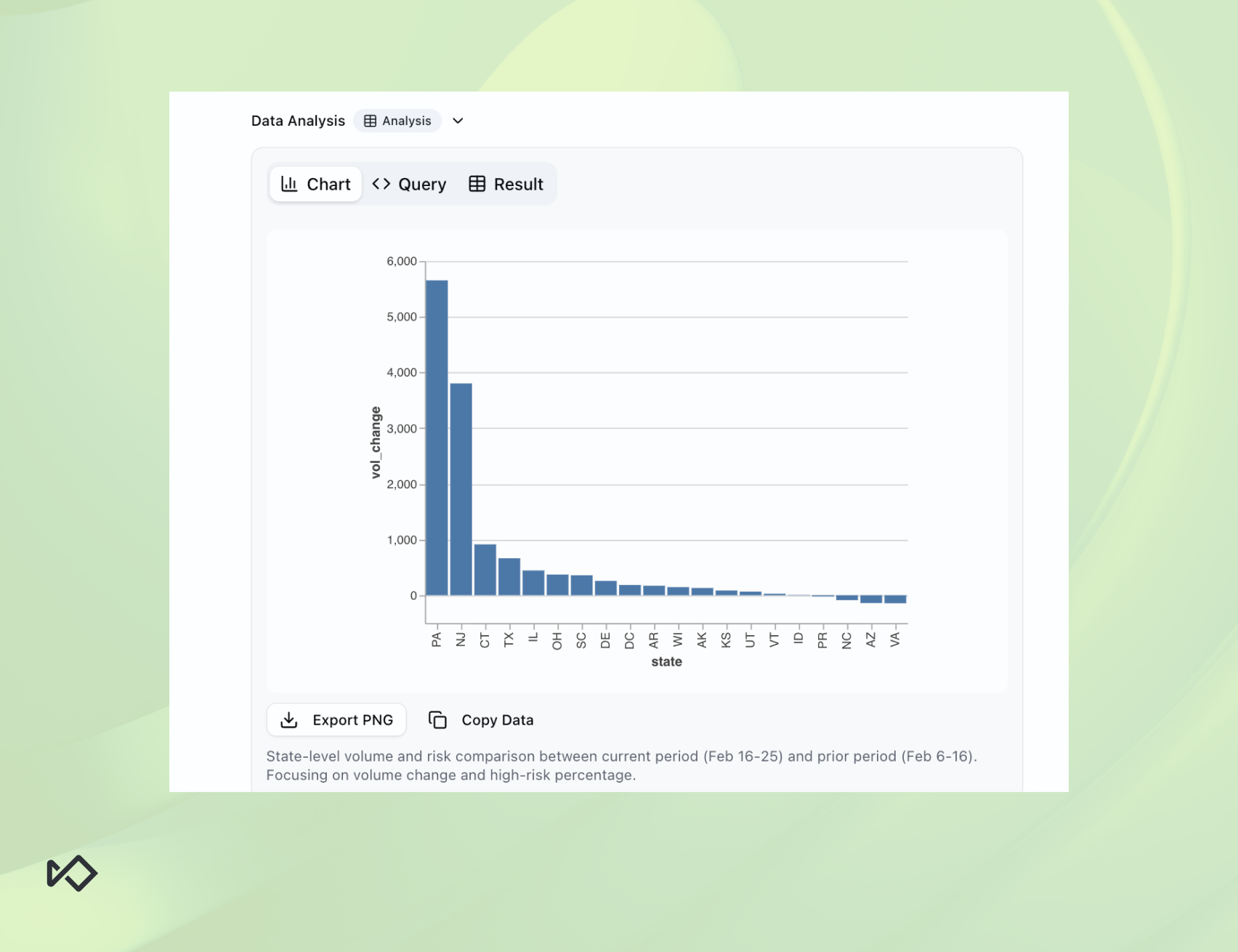Click the chart description starting 'State-level volume'
Image resolution: width=1238 pixels, height=952 pixels.
[622, 766]
